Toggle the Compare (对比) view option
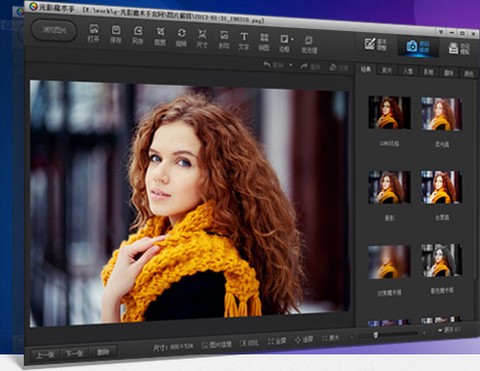The image size is (480, 371). click(x=249, y=343)
